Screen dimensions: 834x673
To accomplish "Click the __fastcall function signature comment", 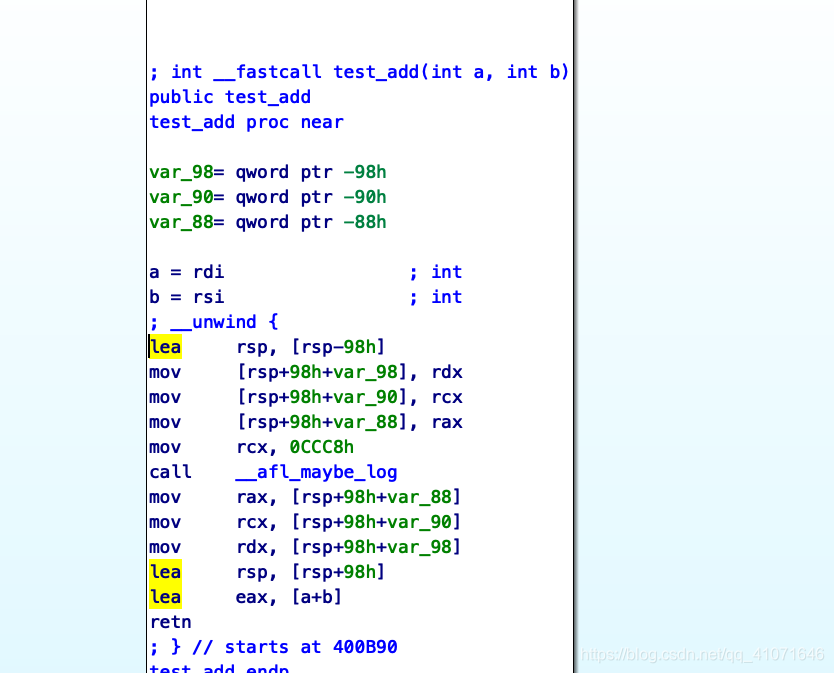I will pyautogui.click(x=360, y=71).
